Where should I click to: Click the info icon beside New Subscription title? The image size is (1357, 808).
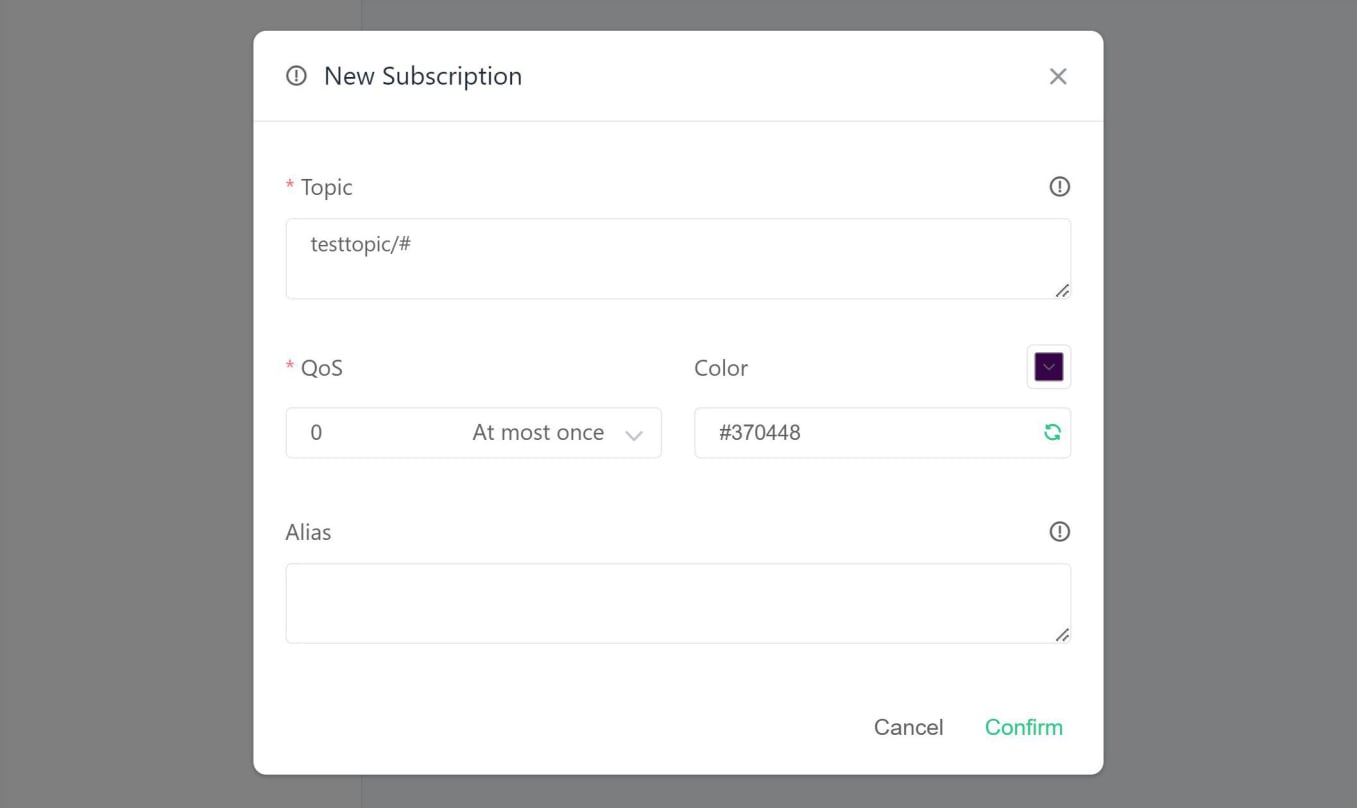295,76
